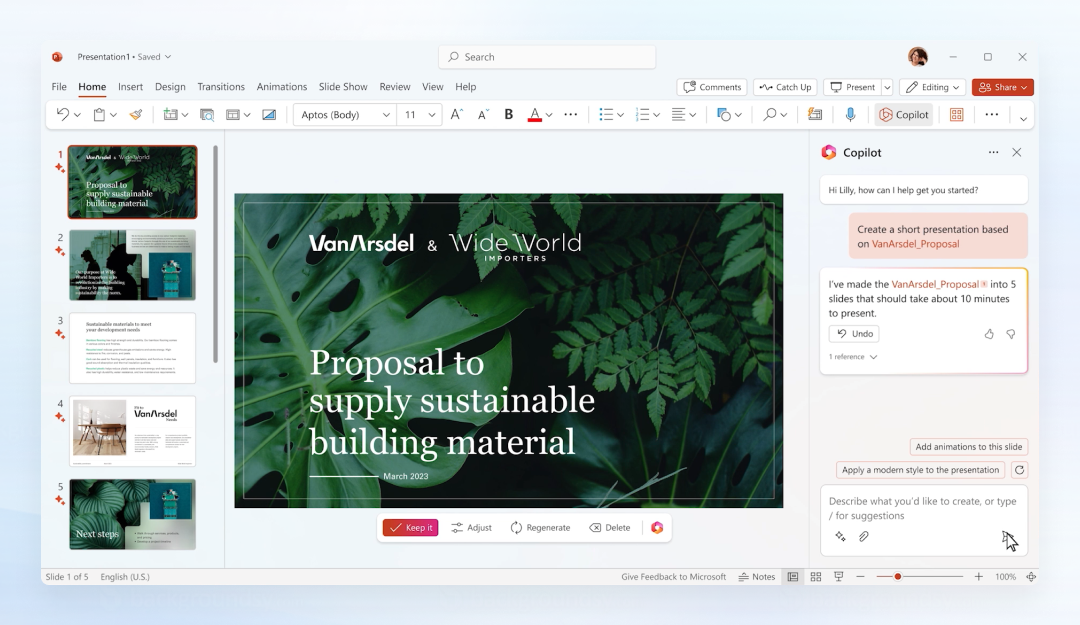Select slide 5 Next steps thumbnail
1080x625 pixels.
[x=132, y=514]
